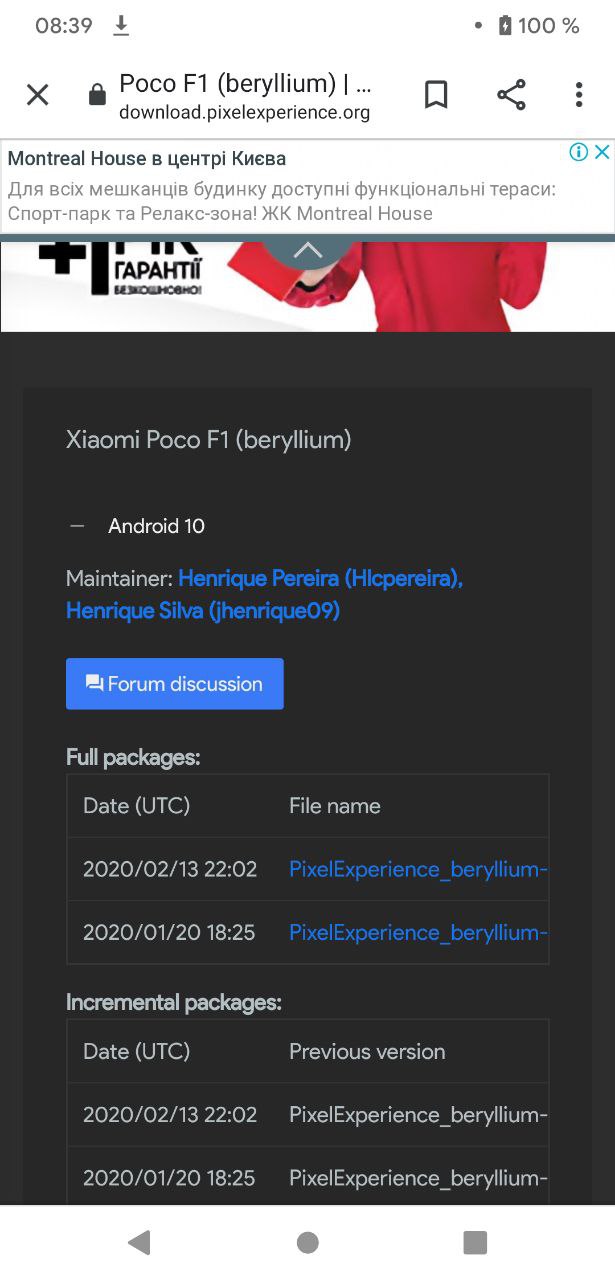The height and width of the screenshot is (1280, 615).
Task: Tap the bookmark icon in toolbar
Action: (x=436, y=95)
